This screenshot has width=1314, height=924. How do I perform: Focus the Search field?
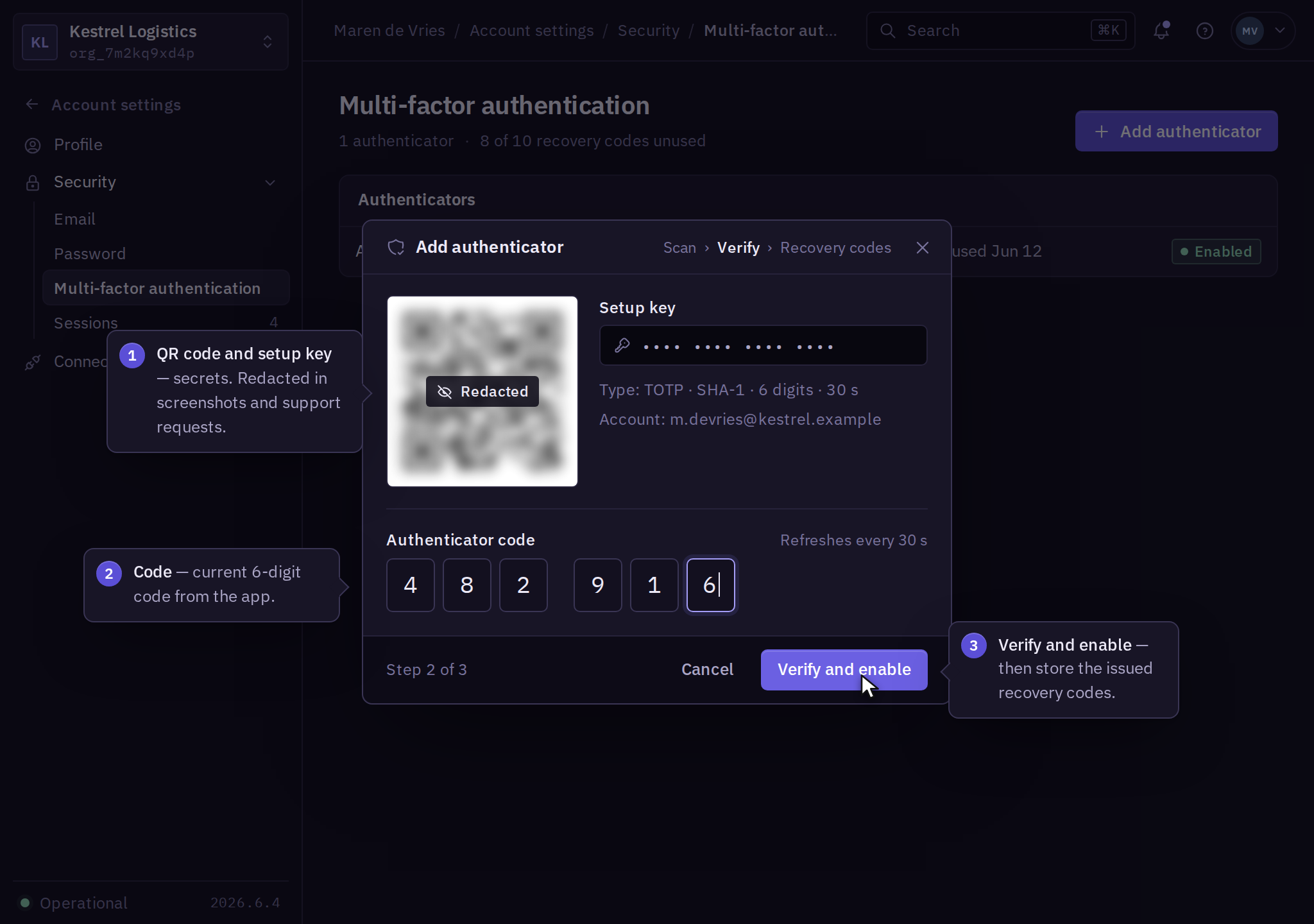[x=1000, y=30]
